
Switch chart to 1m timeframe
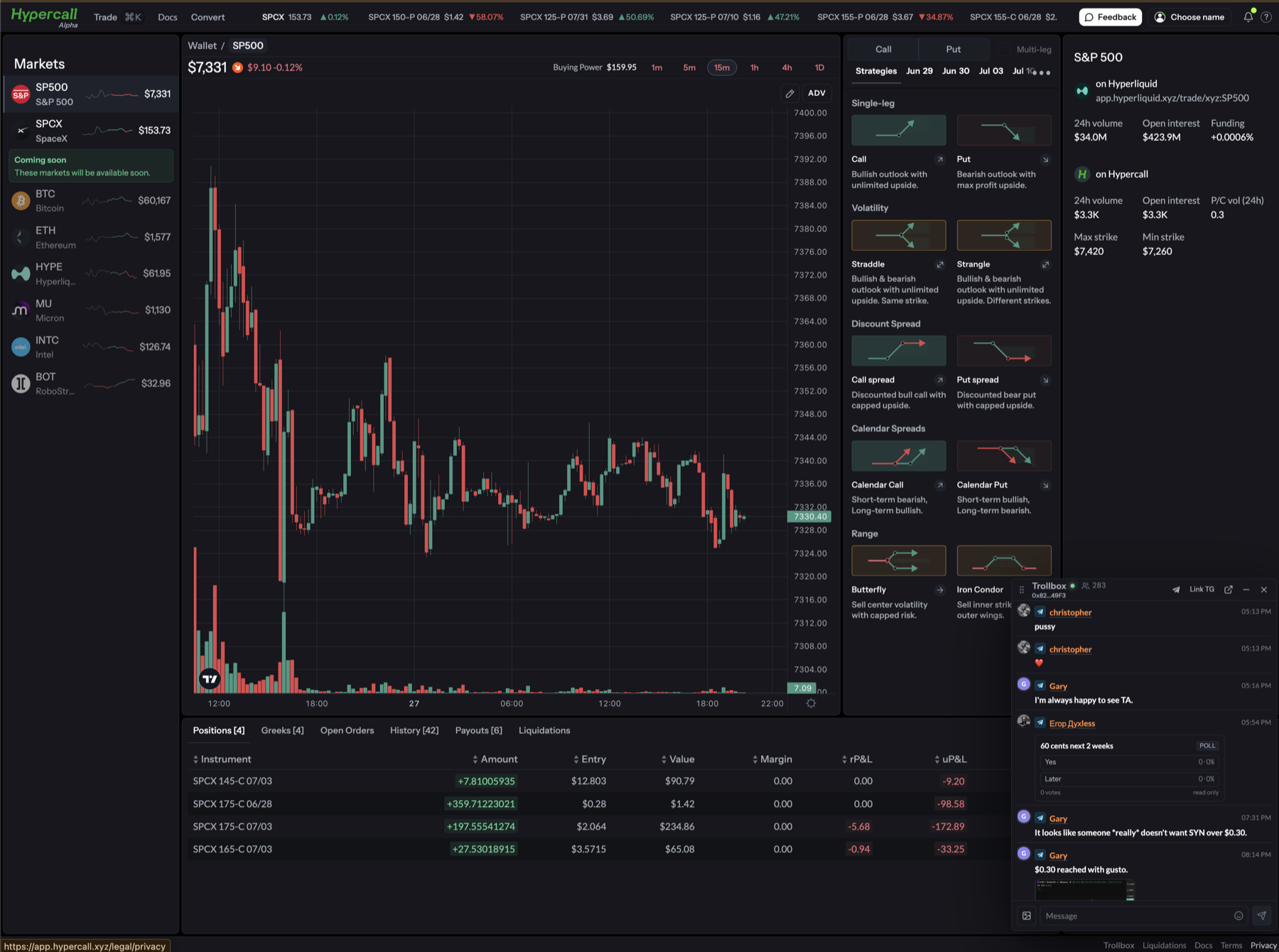point(657,67)
